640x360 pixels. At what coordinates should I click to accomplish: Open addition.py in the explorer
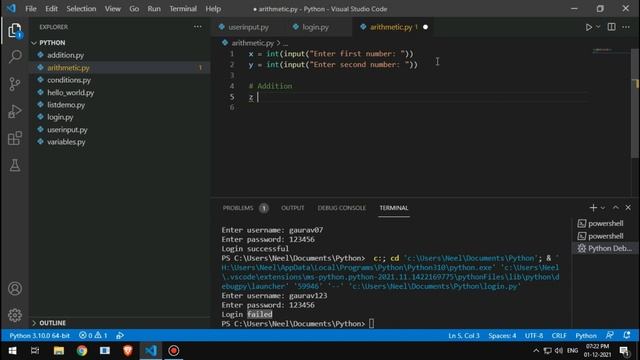point(65,55)
